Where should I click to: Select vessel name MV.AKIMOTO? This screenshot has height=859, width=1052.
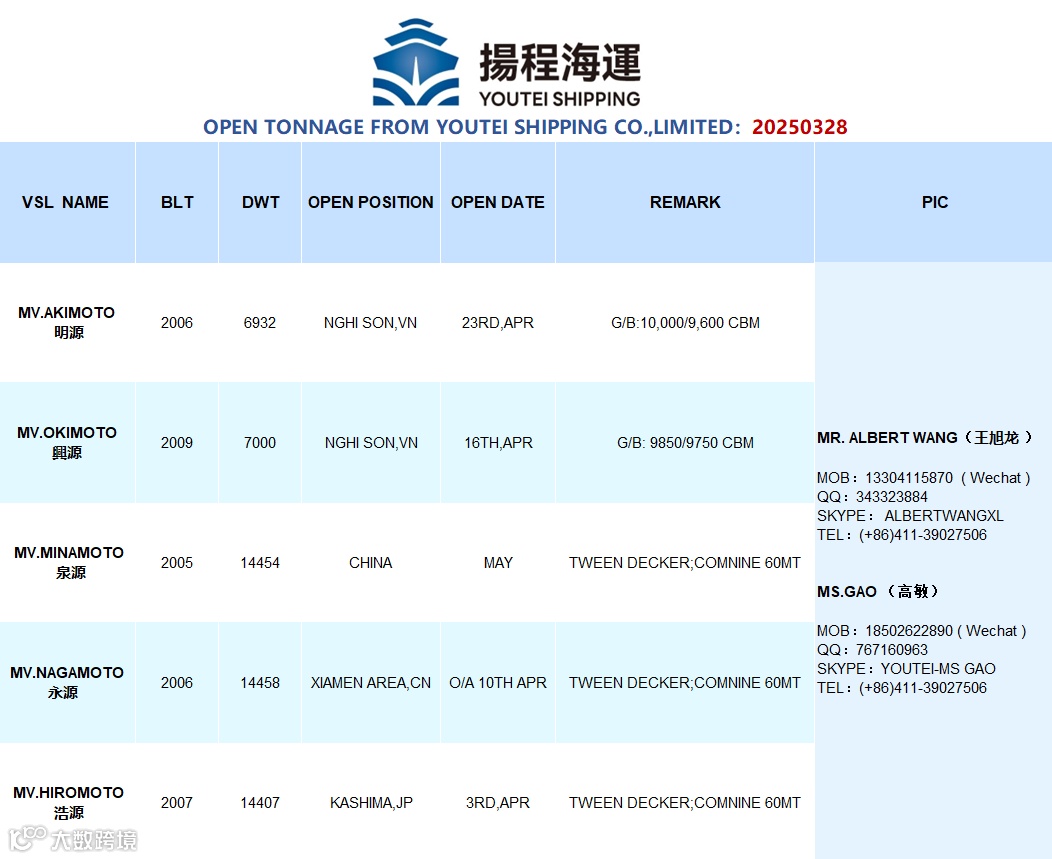(x=66, y=313)
